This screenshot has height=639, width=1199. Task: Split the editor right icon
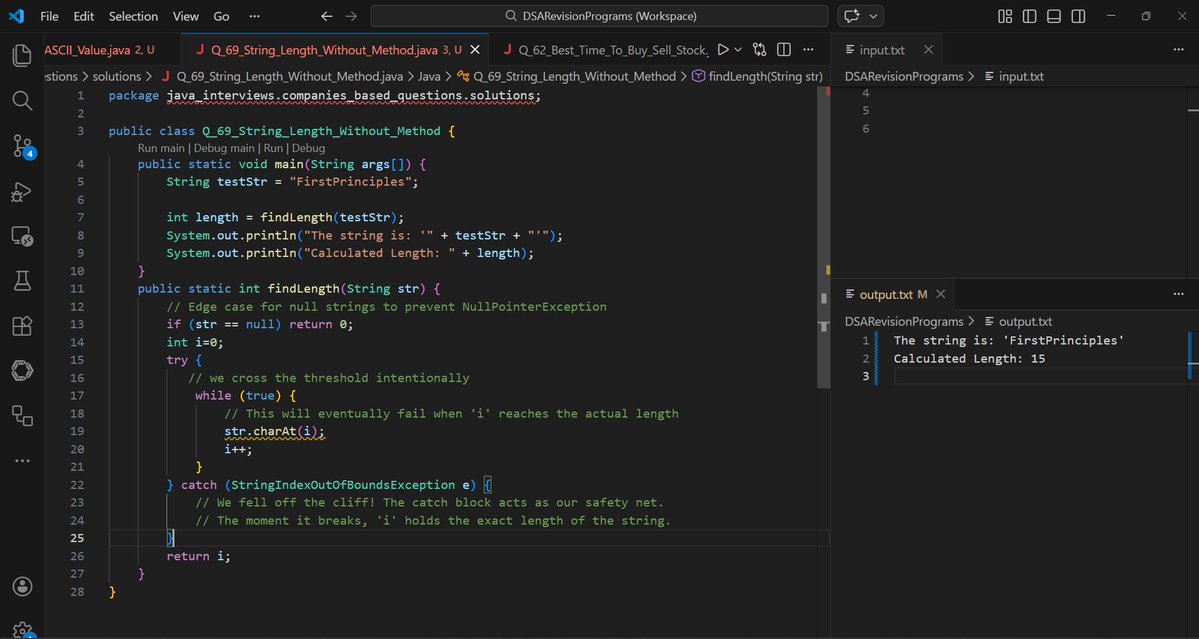pyautogui.click(x=784, y=50)
